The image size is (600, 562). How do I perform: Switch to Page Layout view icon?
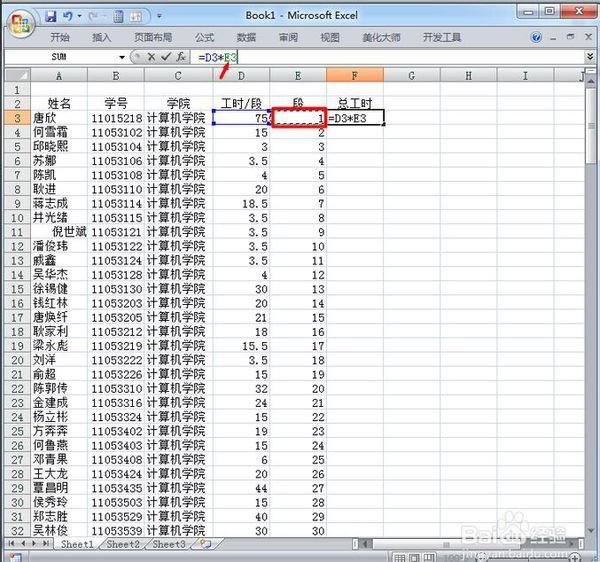414,558
